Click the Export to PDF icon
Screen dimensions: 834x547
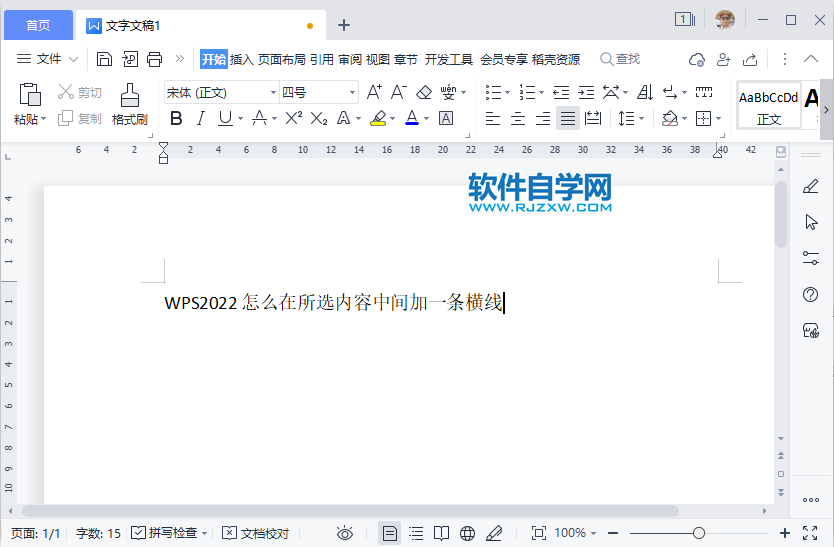(130, 59)
